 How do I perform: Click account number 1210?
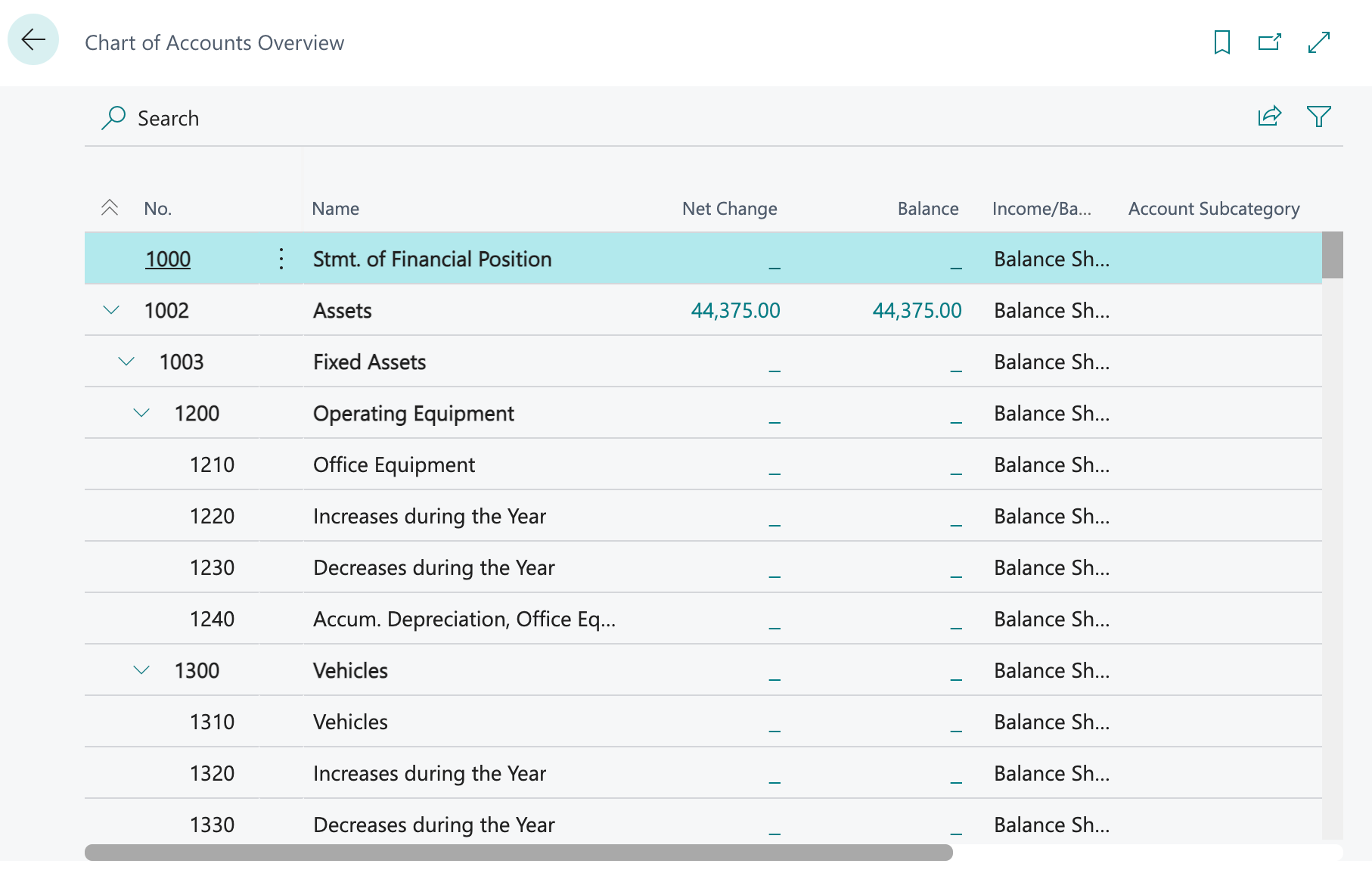[212, 464]
